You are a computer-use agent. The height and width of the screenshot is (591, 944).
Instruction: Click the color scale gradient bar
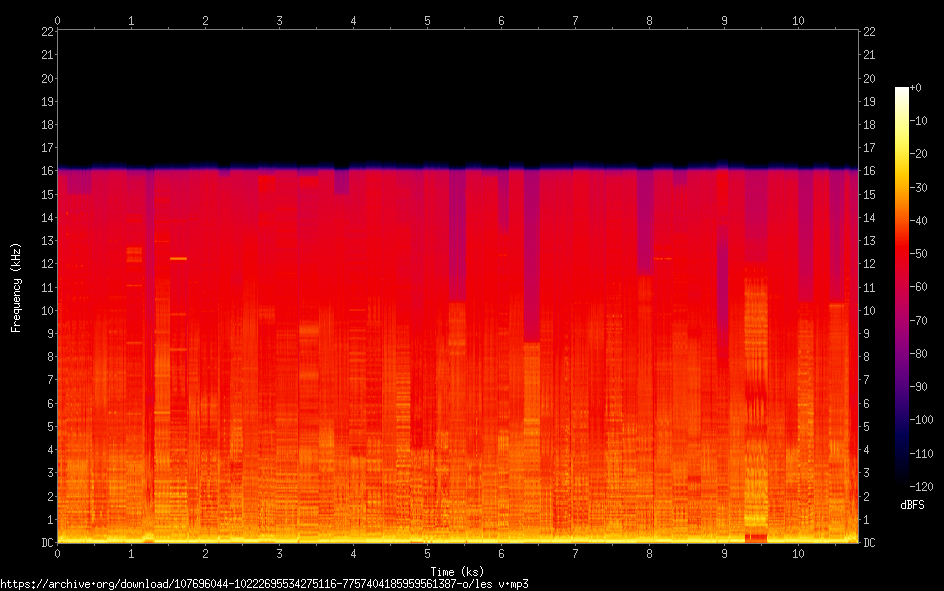pyautogui.click(x=901, y=286)
